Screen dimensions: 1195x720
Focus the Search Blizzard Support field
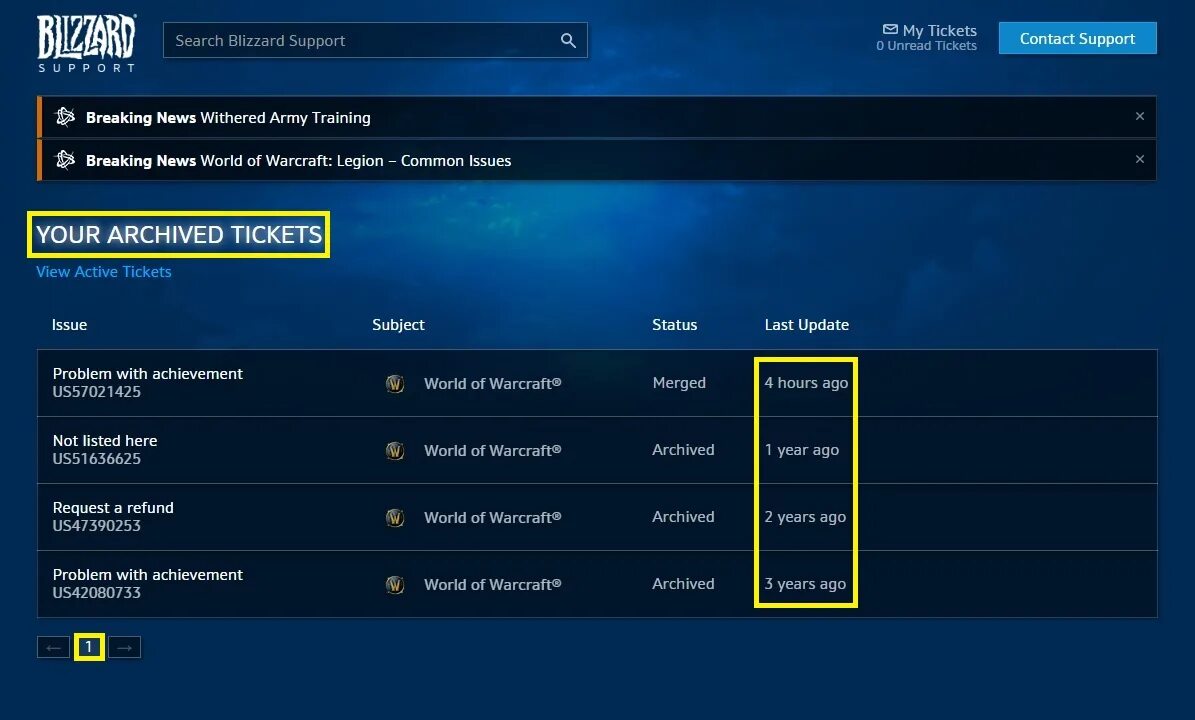[375, 40]
